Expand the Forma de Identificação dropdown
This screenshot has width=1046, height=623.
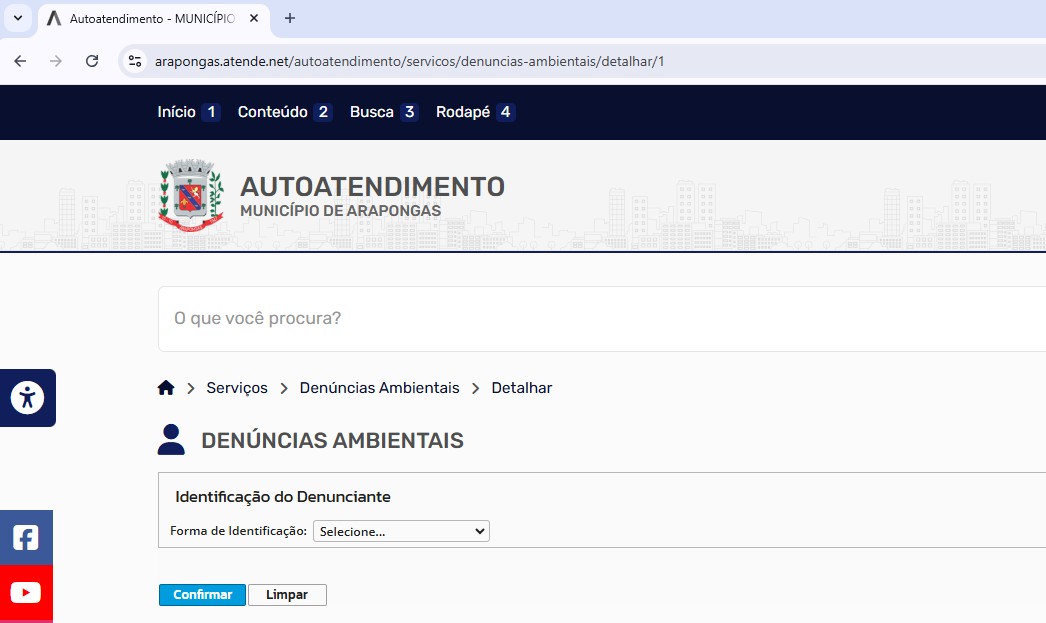coord(401,531)
